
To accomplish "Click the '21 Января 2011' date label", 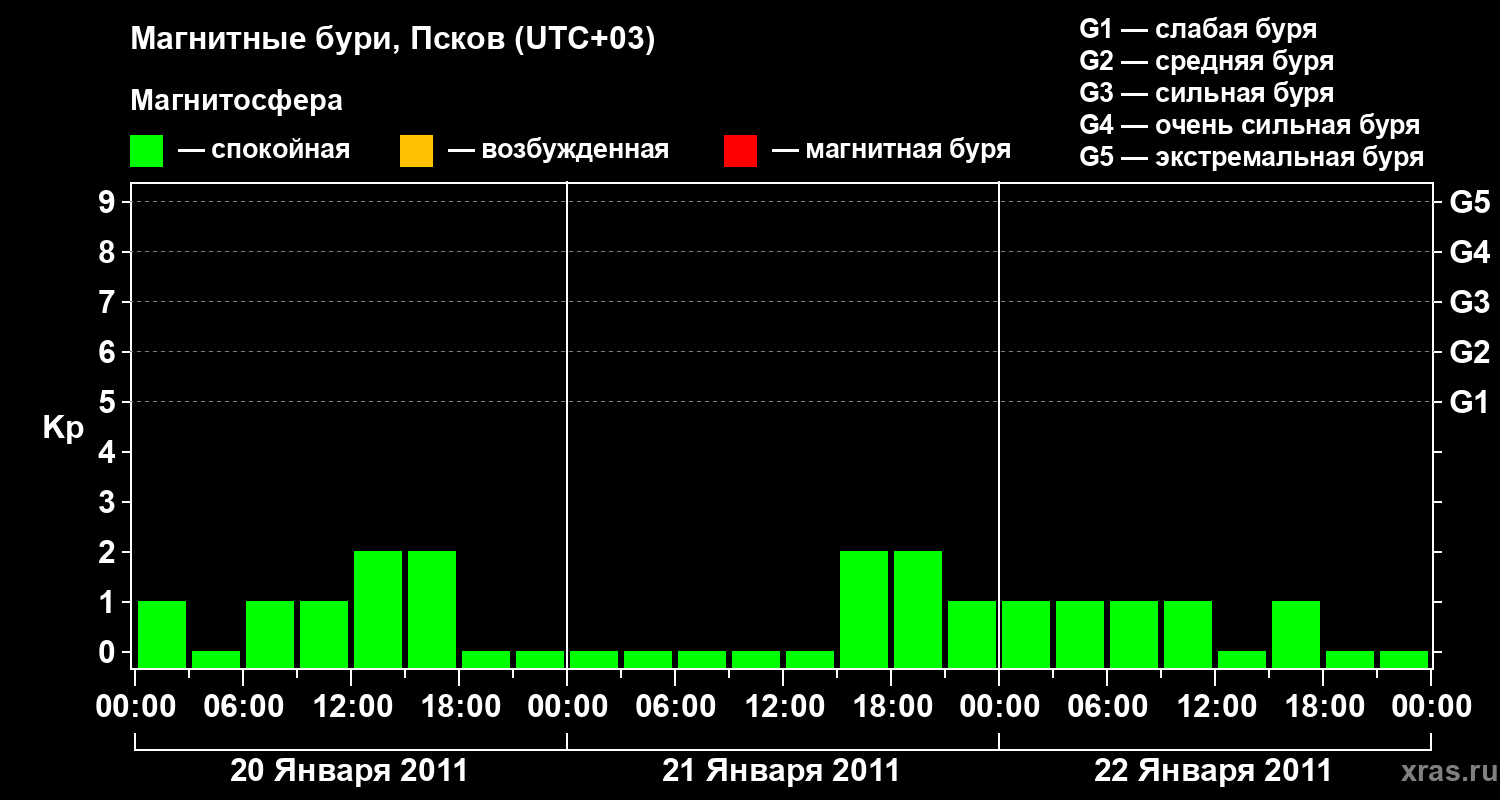I will (x=781, y=771).
